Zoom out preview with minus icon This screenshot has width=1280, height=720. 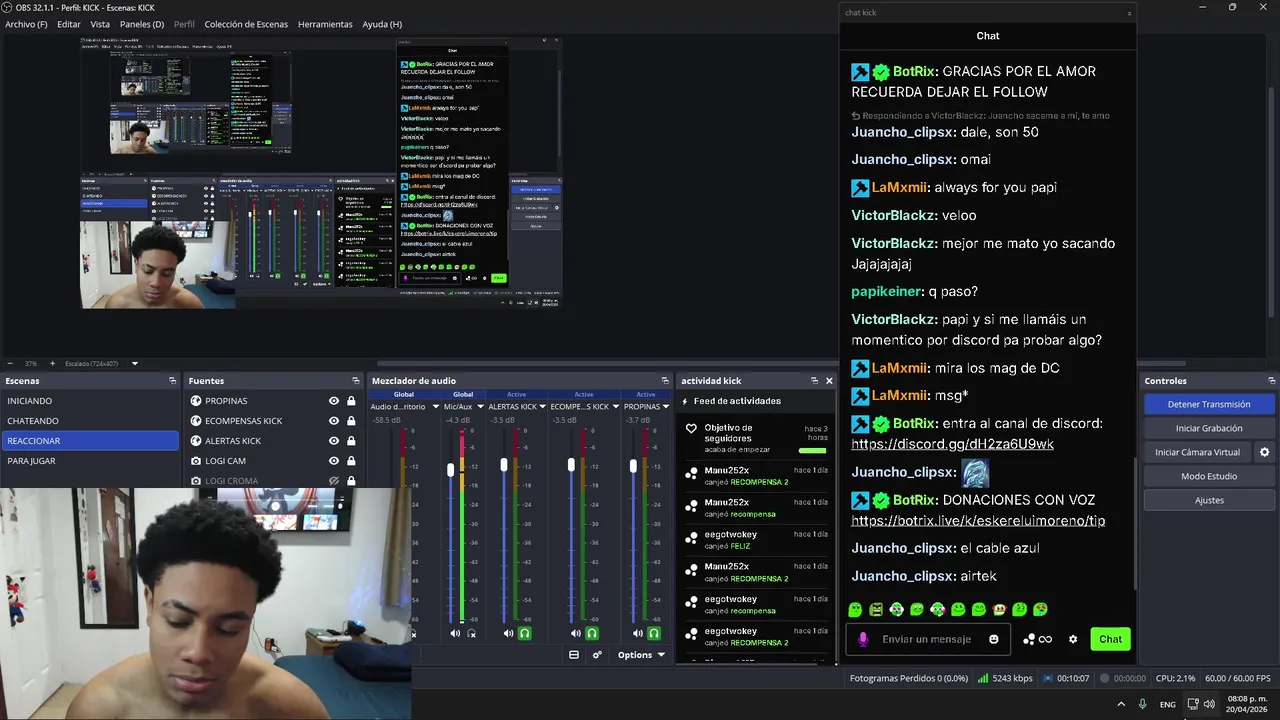[x=10, y=363]
